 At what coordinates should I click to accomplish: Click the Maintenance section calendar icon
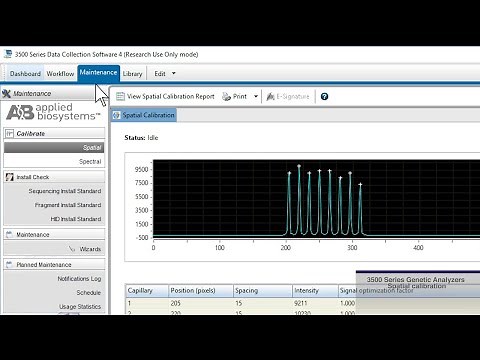pyautogui.click(x=9, y=234)
